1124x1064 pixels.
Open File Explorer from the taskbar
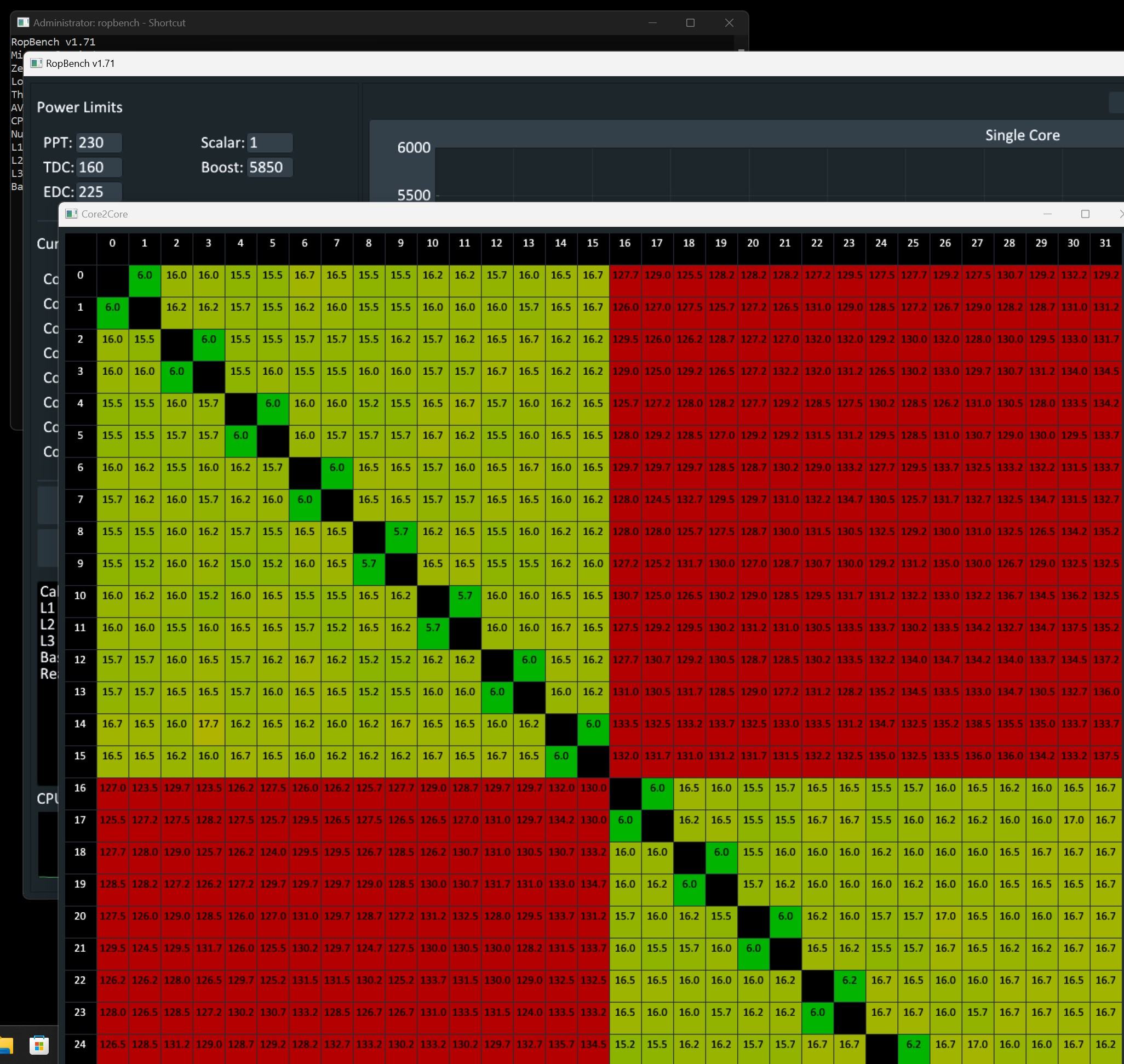point(4,1045)
